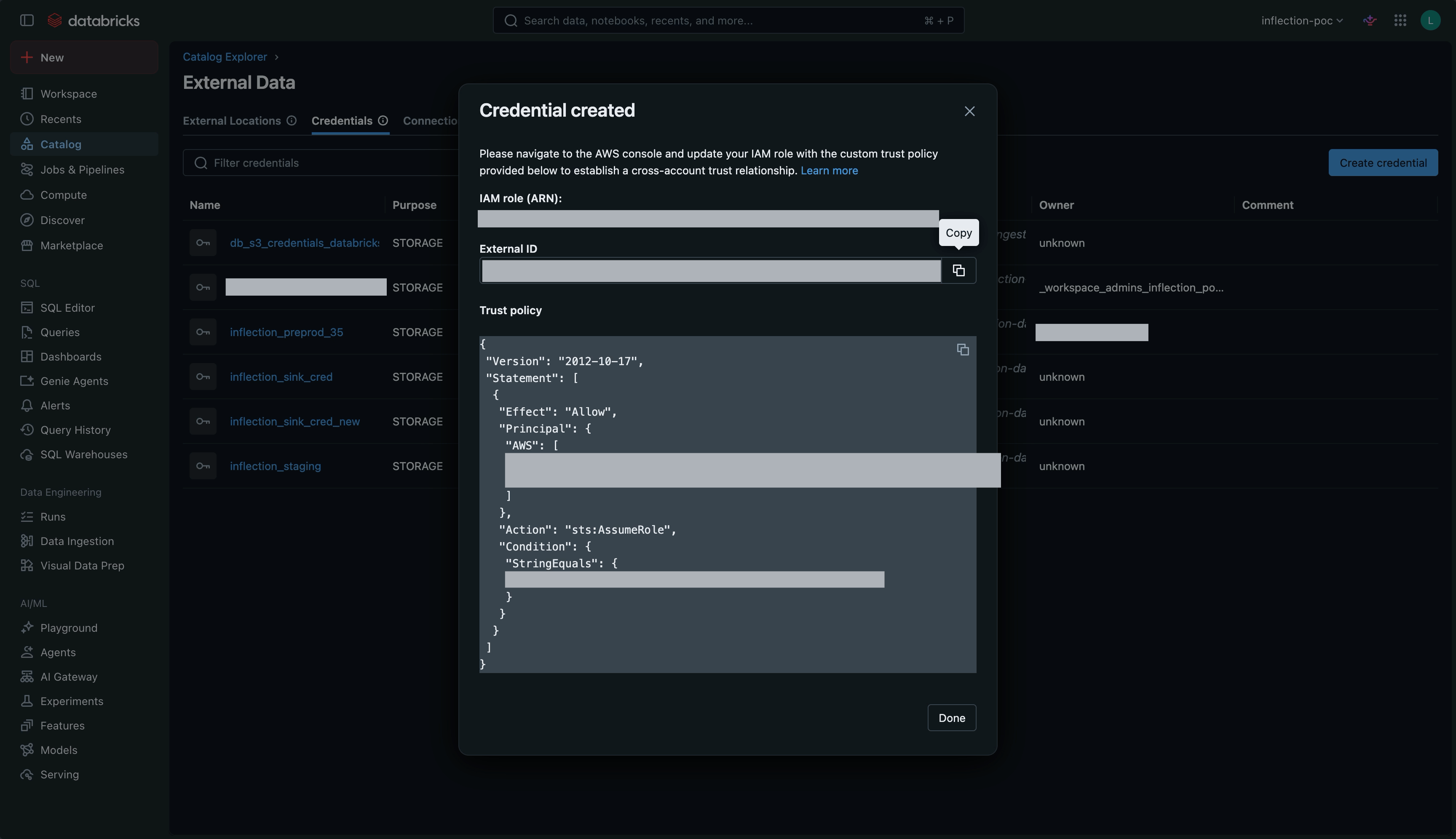The width and height of the screenshot is (1456, 839).
Task: Open SQL Warehouses
Action: pos(84,454)
